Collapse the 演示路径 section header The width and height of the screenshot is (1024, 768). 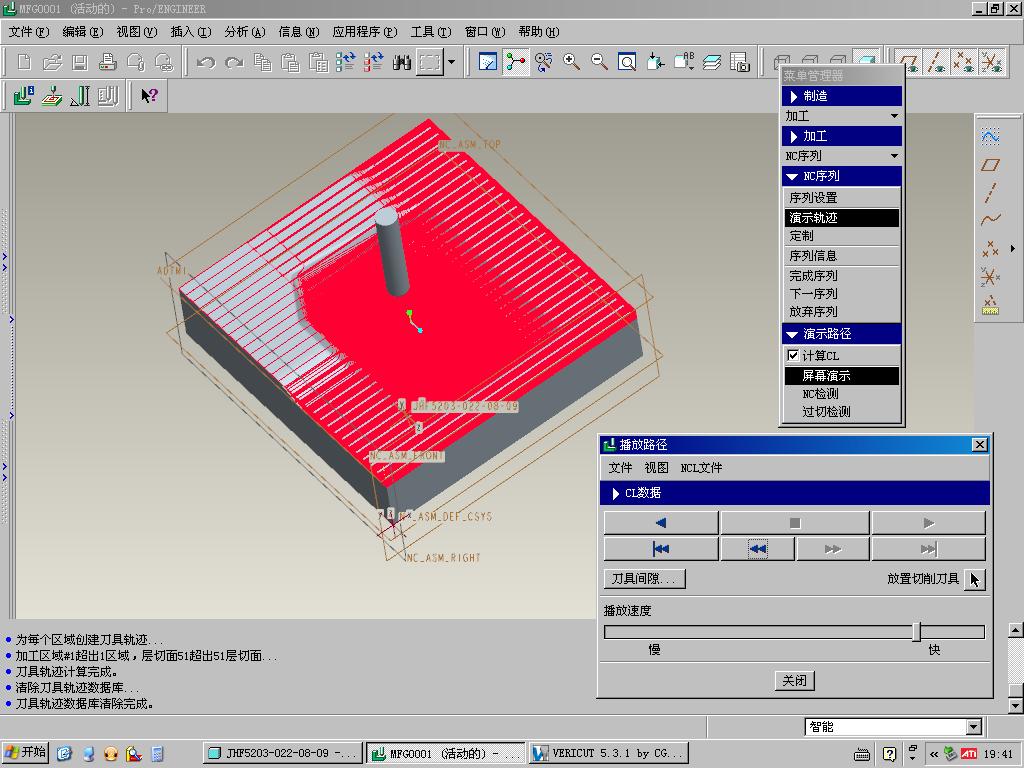coord(841,334)
